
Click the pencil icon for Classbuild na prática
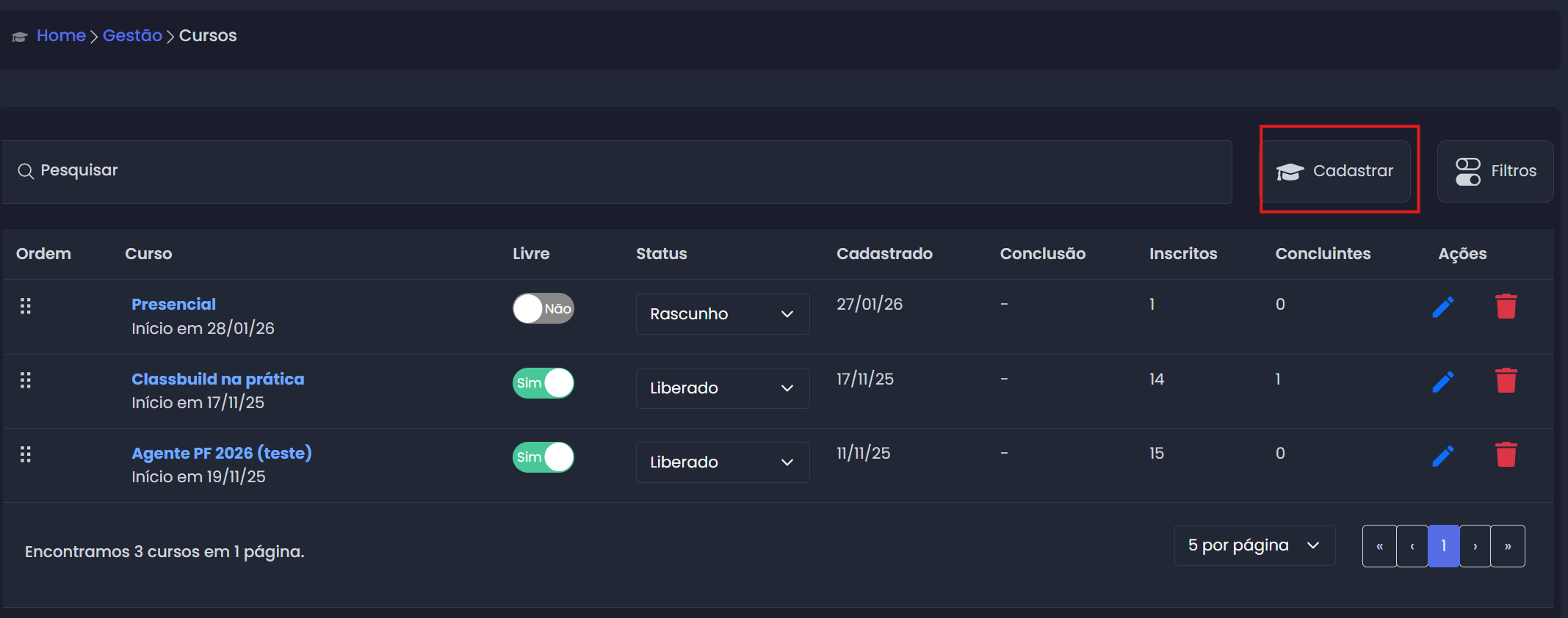tap(1443, 382)
